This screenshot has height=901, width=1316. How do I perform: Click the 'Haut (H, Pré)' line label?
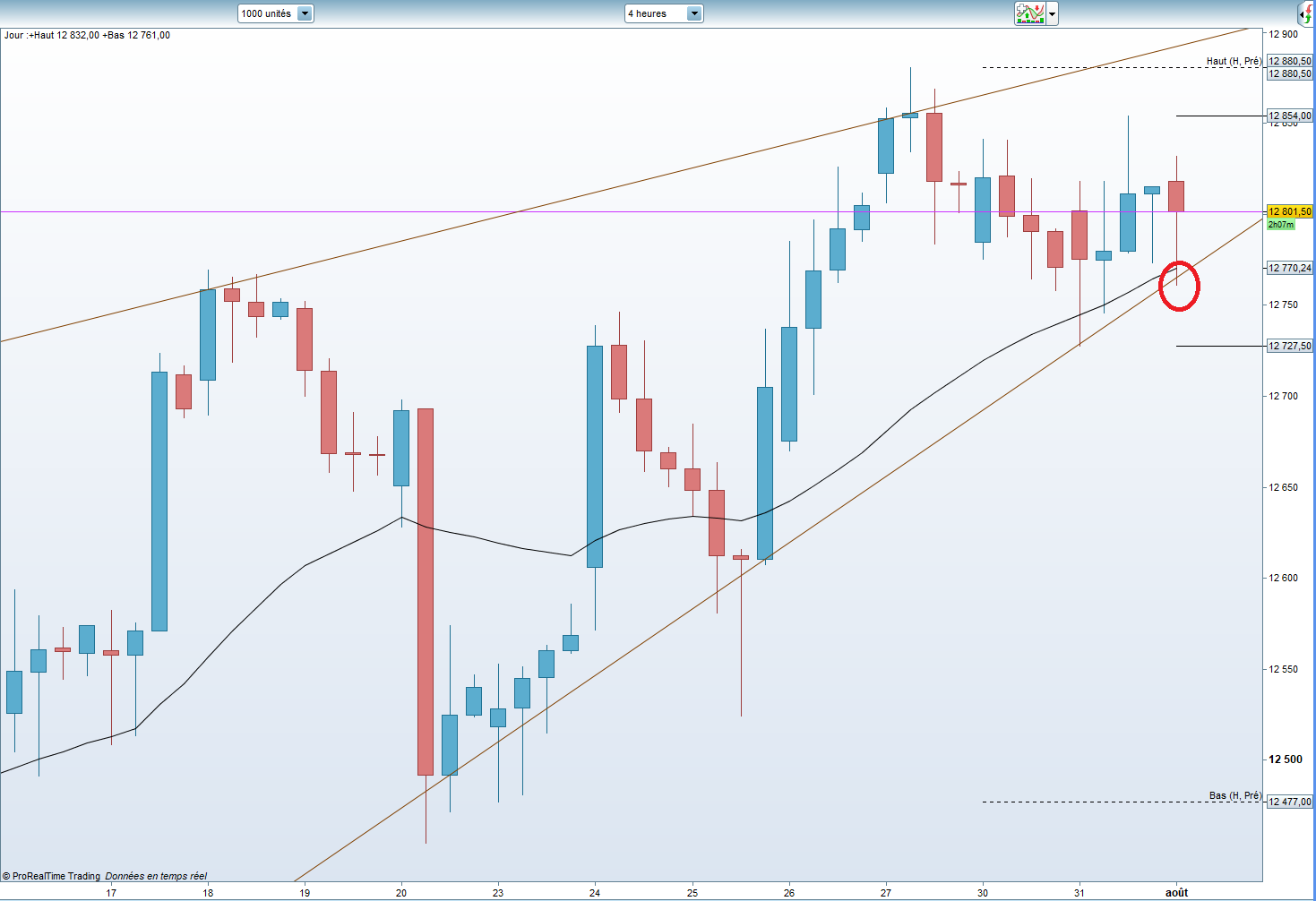point(1234,62)
